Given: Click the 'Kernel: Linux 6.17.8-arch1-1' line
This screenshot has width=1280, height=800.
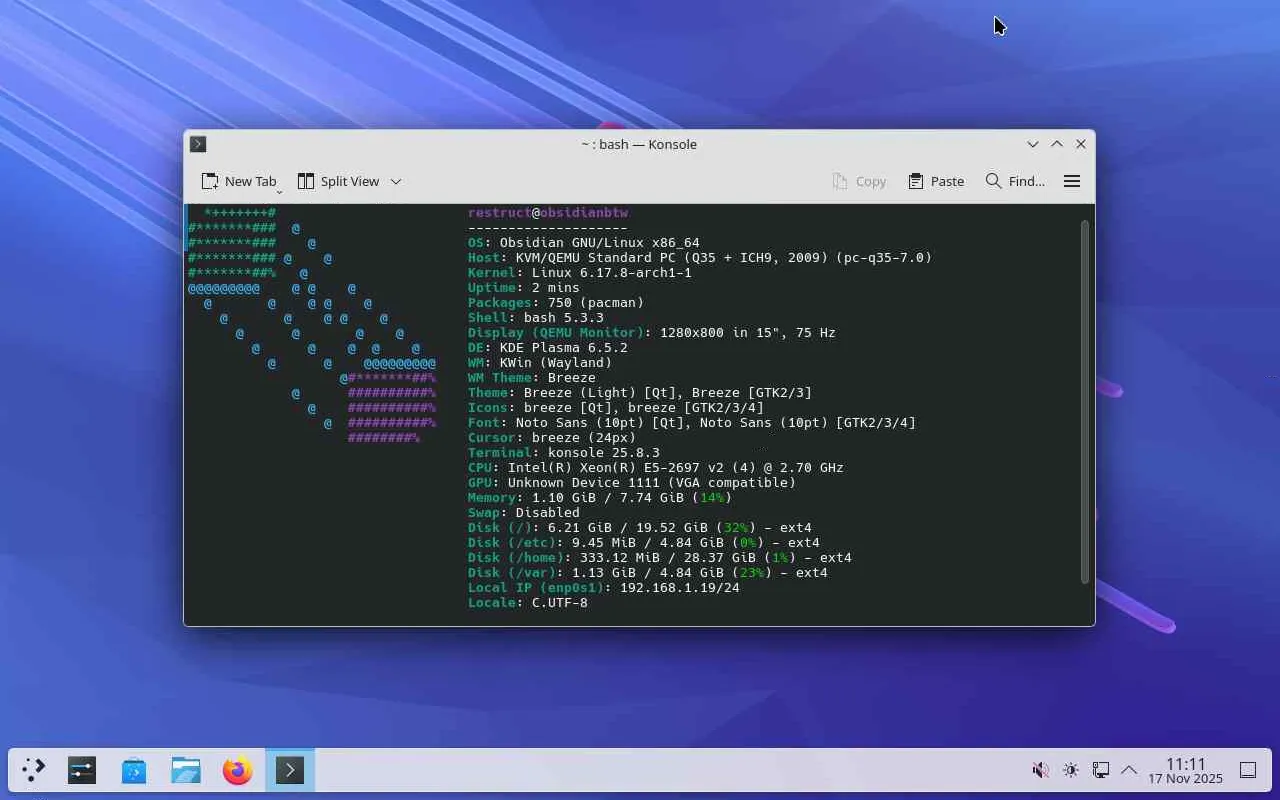Looking at the screenshot, I should point(580,272).
